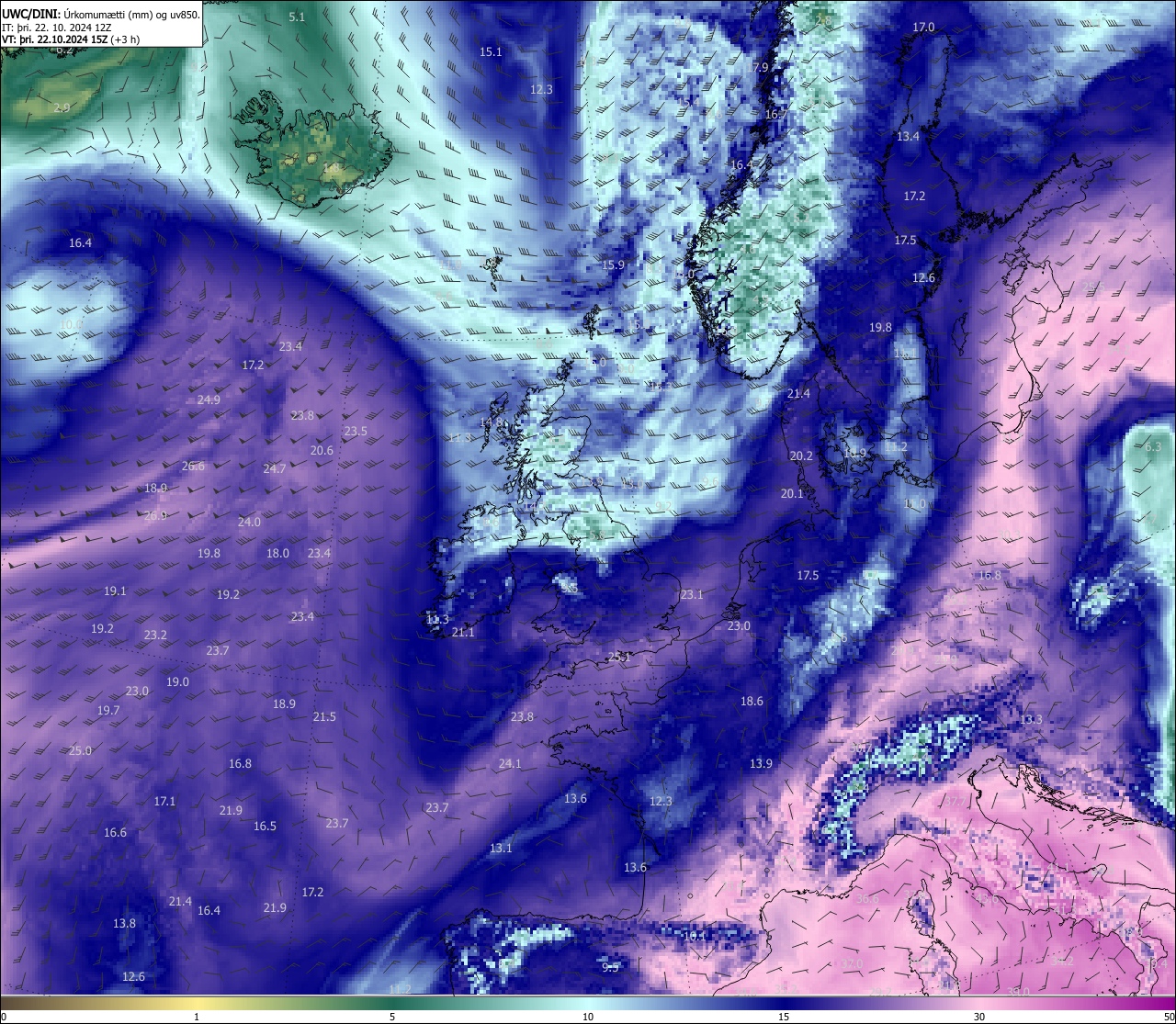This screenshot has height=1024, width=1176.
Task: Click the 10 tick label on the color scale
Action: (588, 1017)
